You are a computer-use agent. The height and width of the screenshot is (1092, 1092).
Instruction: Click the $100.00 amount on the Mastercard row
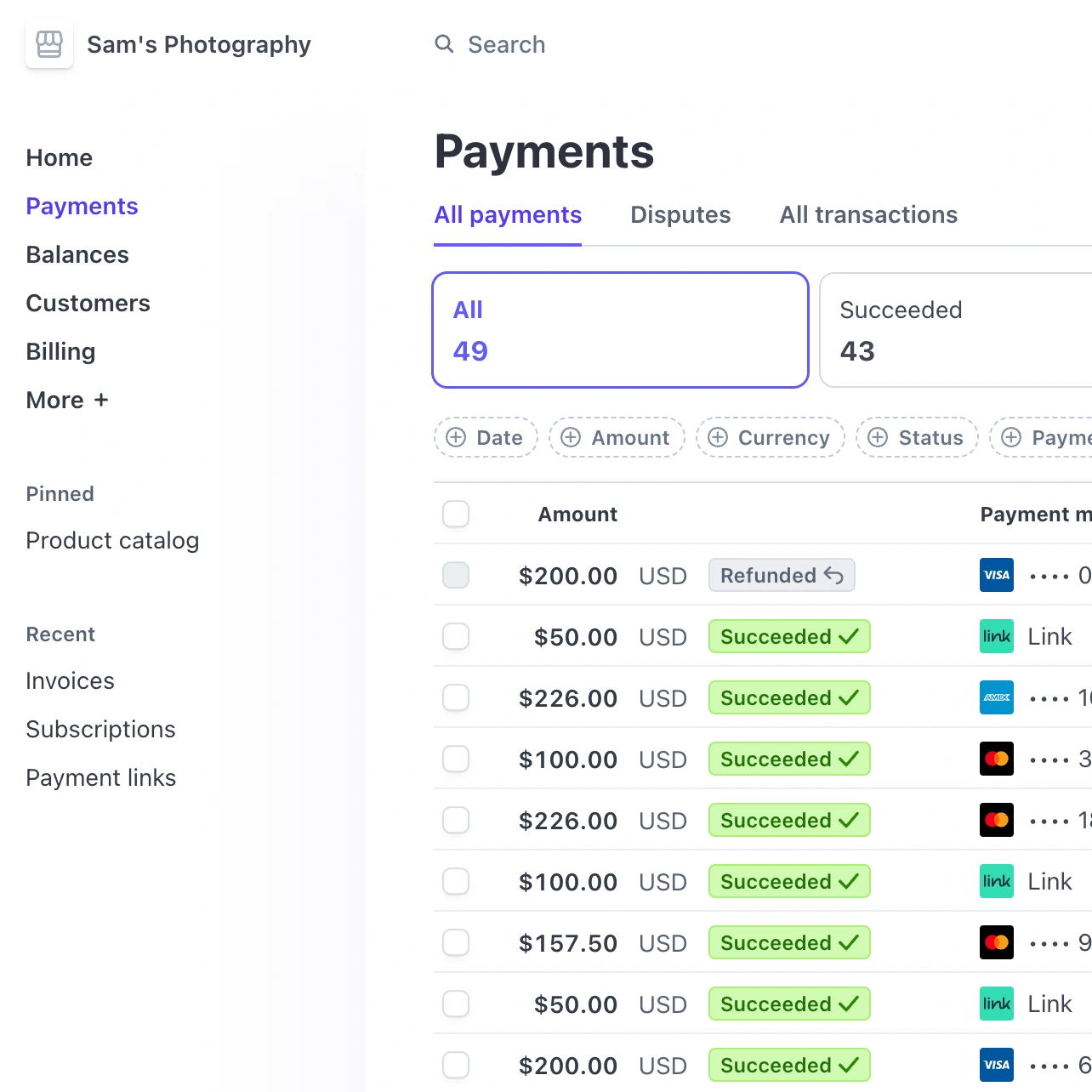(x=568, y=759)
